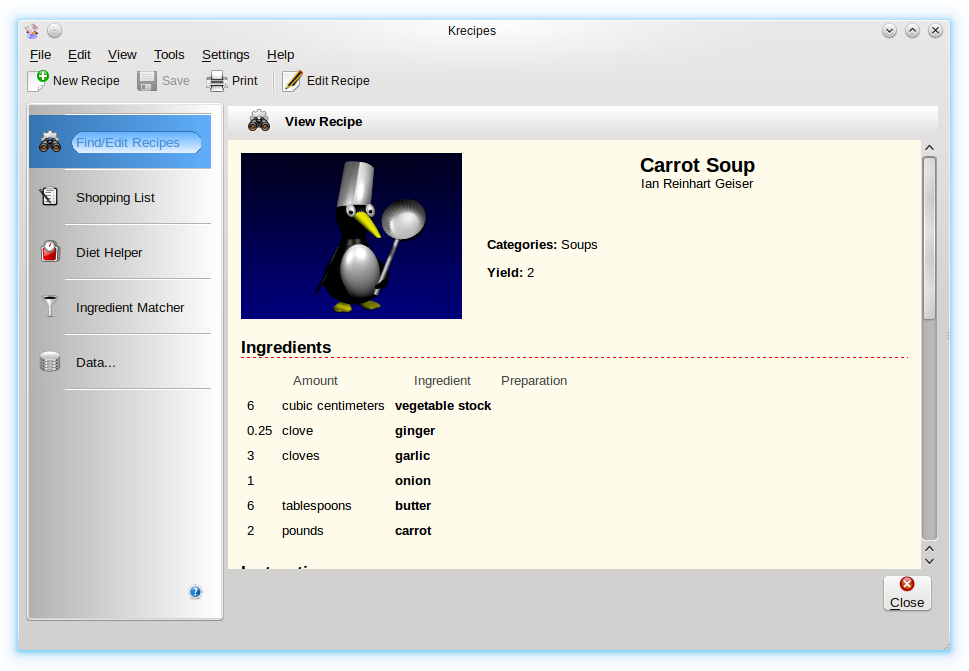Click the author name Ian Reinhart Geiser
Image resolution: width=969 pixels, height=671 pixels.
click(696, 184)
